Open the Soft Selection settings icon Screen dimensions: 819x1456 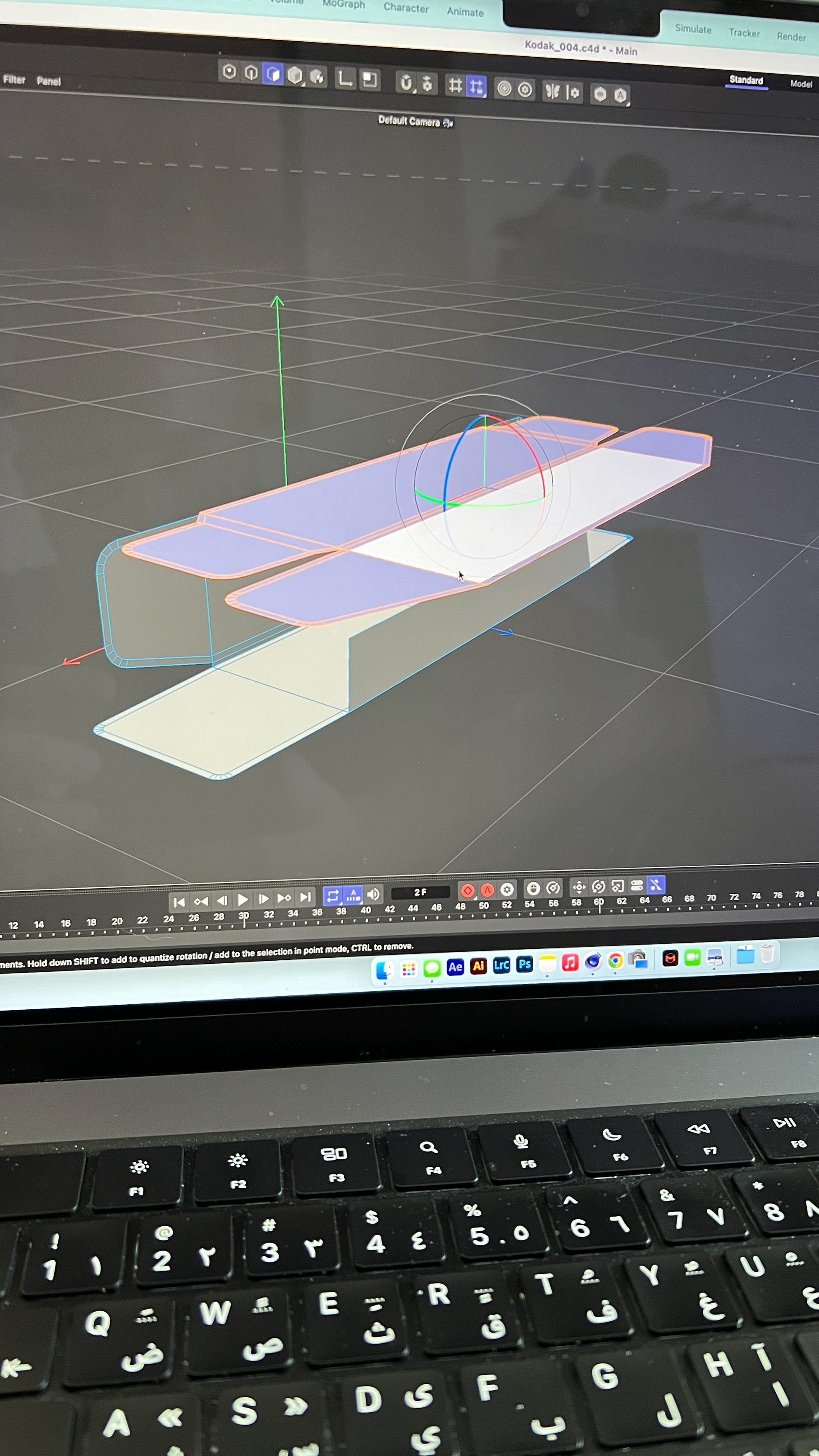(x=525, y=90)
